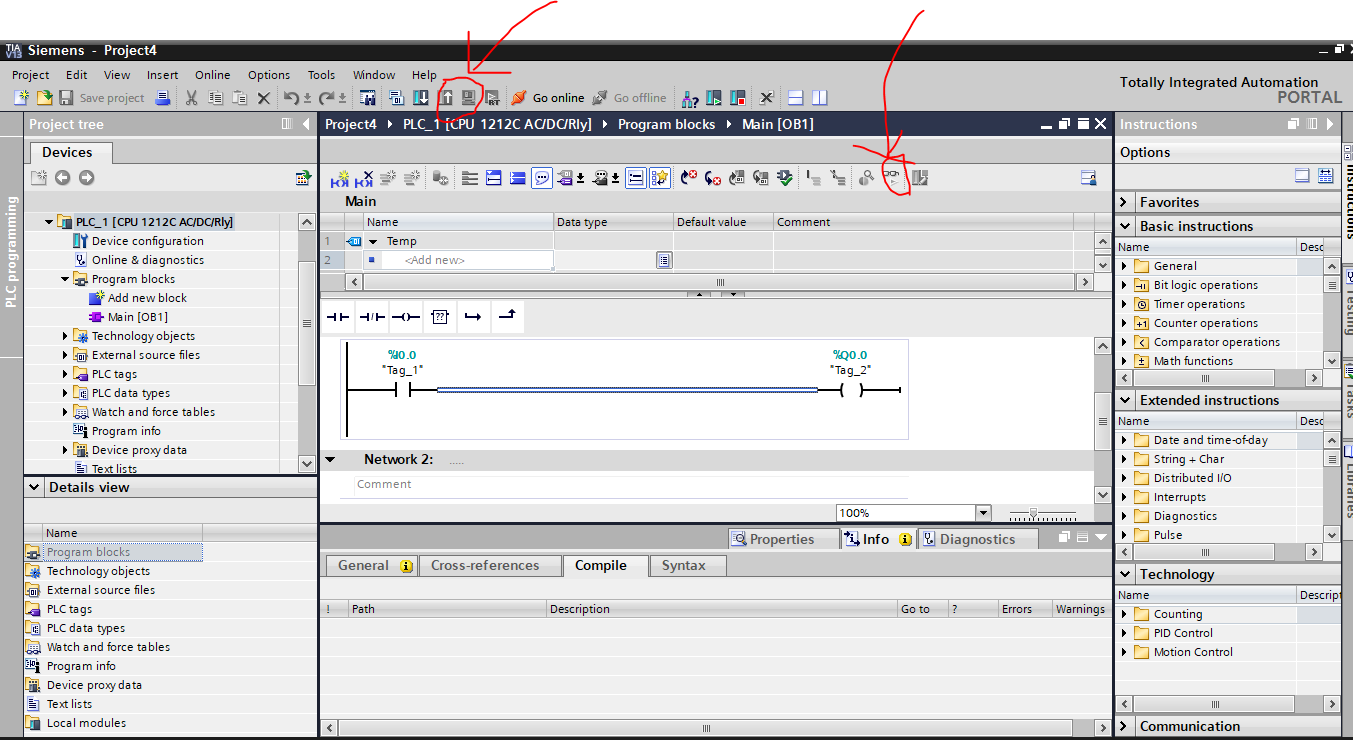Viewport: 1353px width, 740px height.
Task: Insert empty box instruction
Action: coord(439,317)
